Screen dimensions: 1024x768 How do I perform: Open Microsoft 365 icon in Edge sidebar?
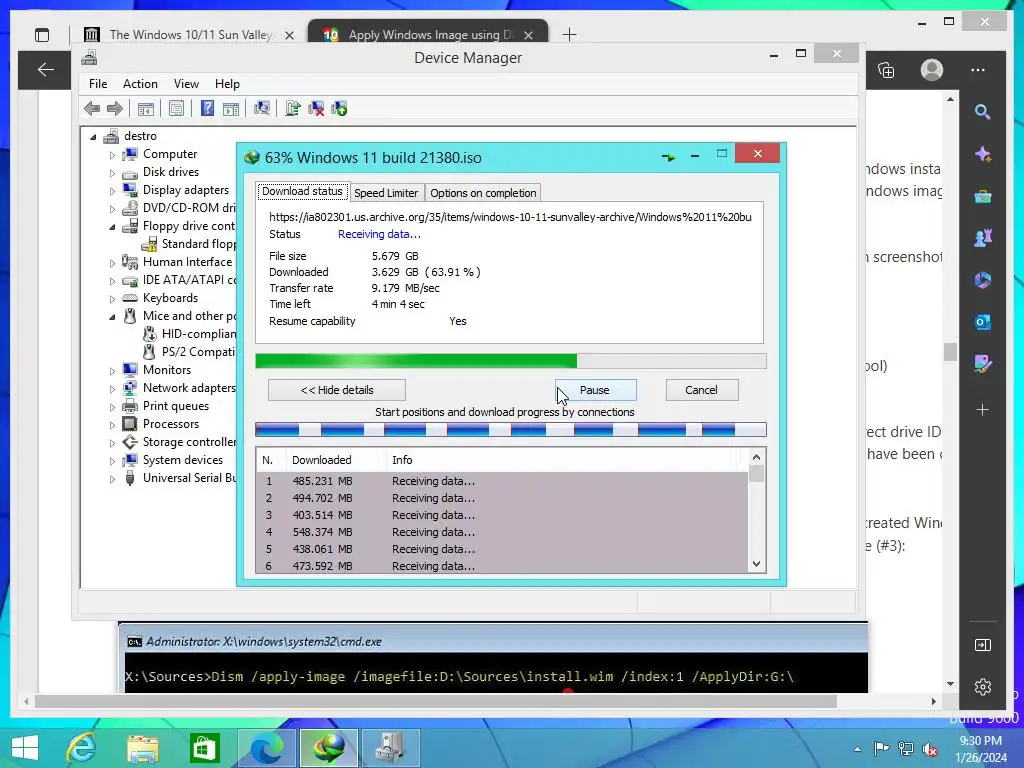click(x=982, y=280)
